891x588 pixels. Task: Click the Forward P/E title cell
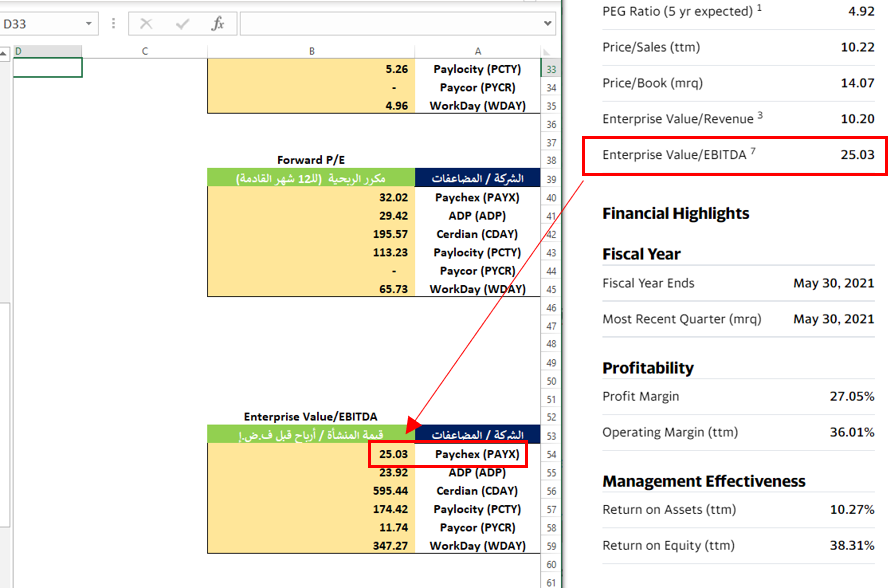311,160
